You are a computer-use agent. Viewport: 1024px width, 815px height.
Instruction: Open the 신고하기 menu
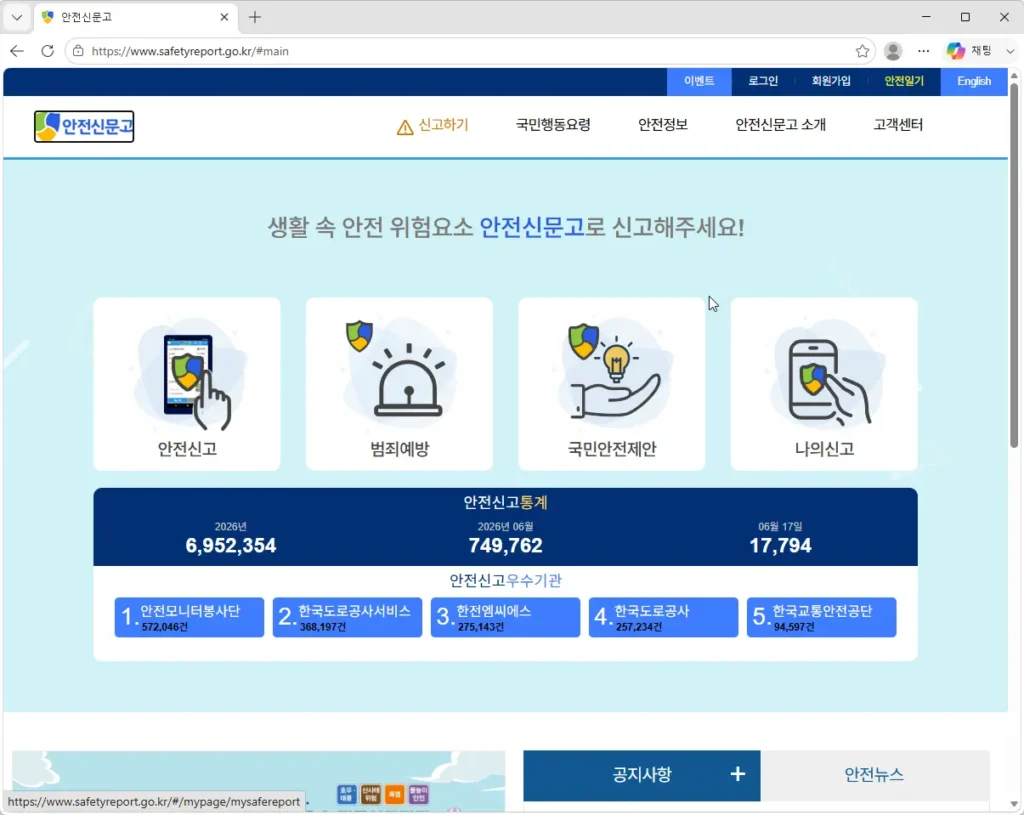pyautogui.click(x=443, y=125)
